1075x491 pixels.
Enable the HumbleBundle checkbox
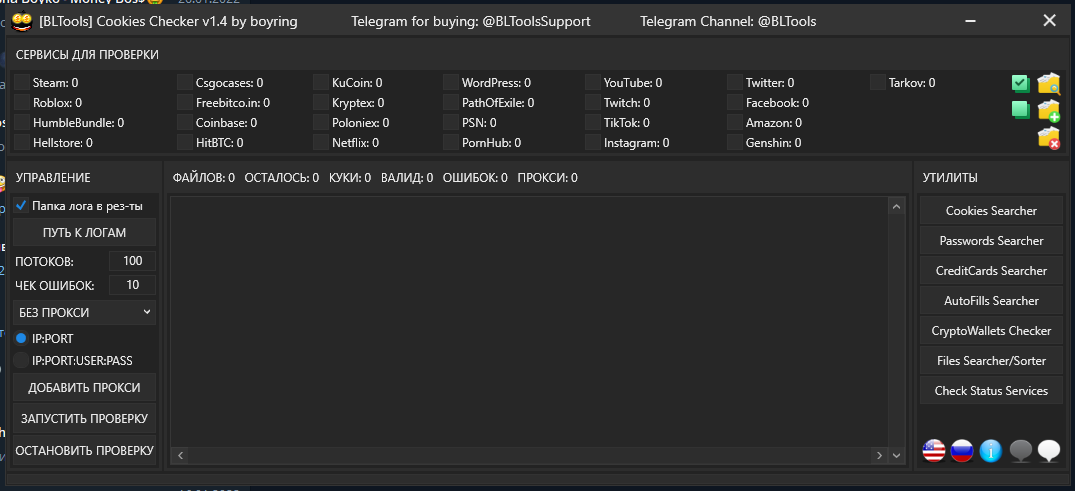tap(22, 123)
